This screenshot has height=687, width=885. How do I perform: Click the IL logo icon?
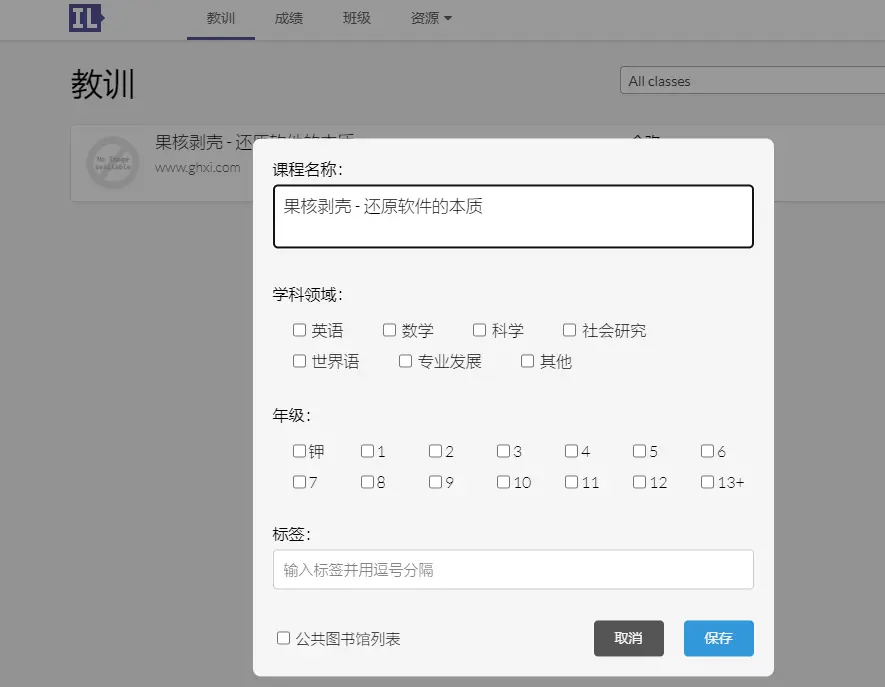(86, 17)
